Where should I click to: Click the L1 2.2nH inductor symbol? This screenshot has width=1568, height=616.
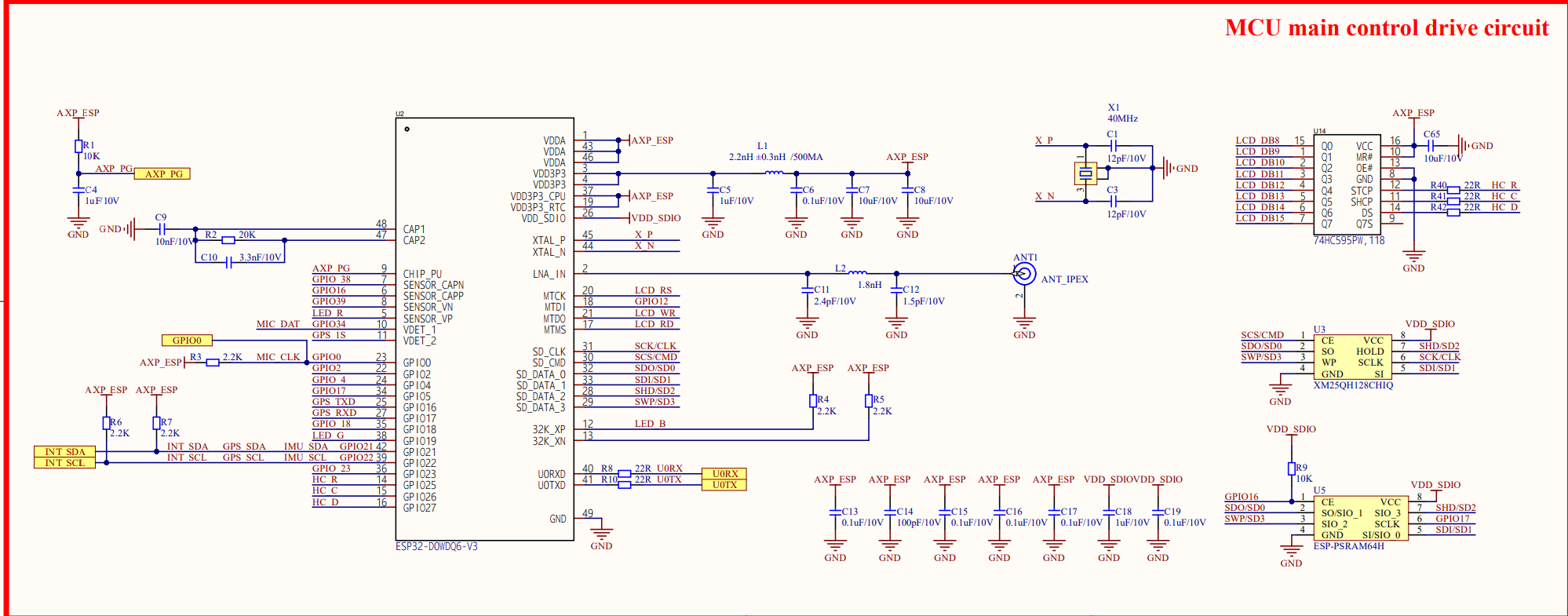(774, 172)
